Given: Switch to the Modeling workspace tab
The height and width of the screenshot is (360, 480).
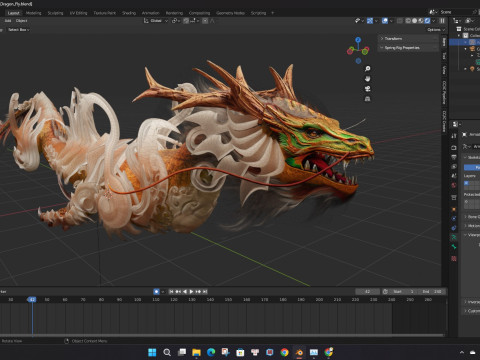Looking at the screenshot, I should coord(33,13).
